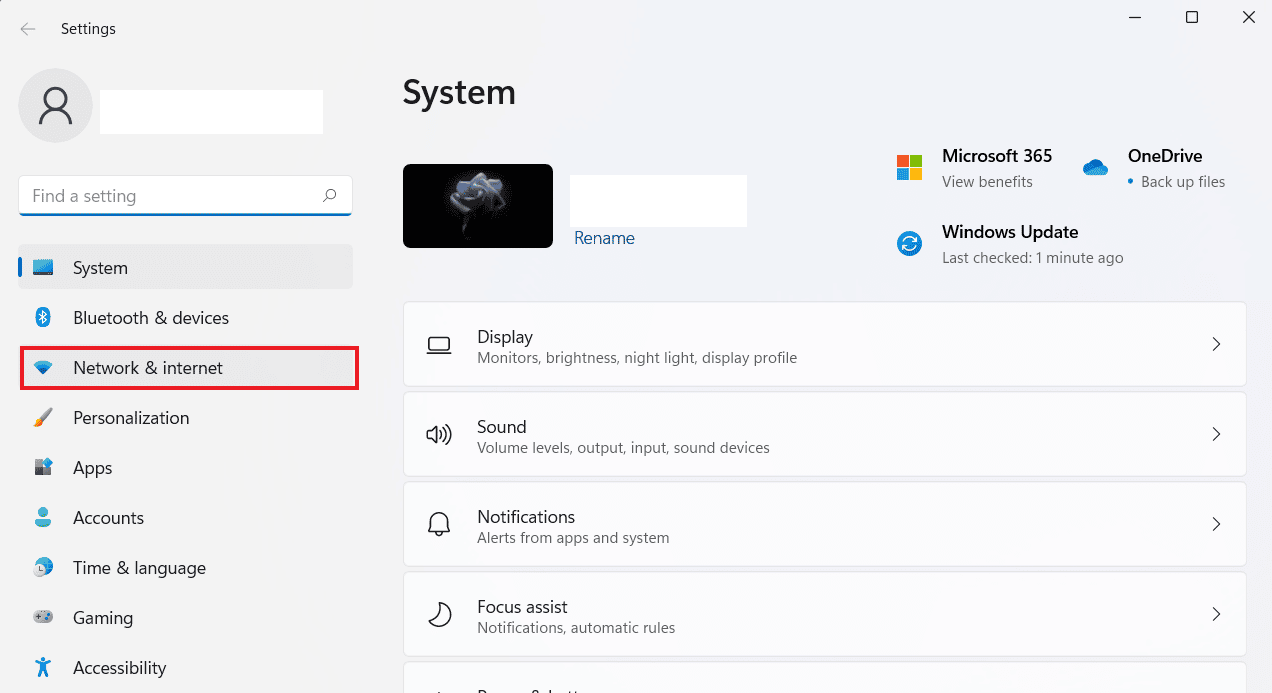Image resolution: width=1272 pixels, height=693 pixels.
Task: Click the Display monitor icon
Action: pyautogui.click(x=439, y=345)
